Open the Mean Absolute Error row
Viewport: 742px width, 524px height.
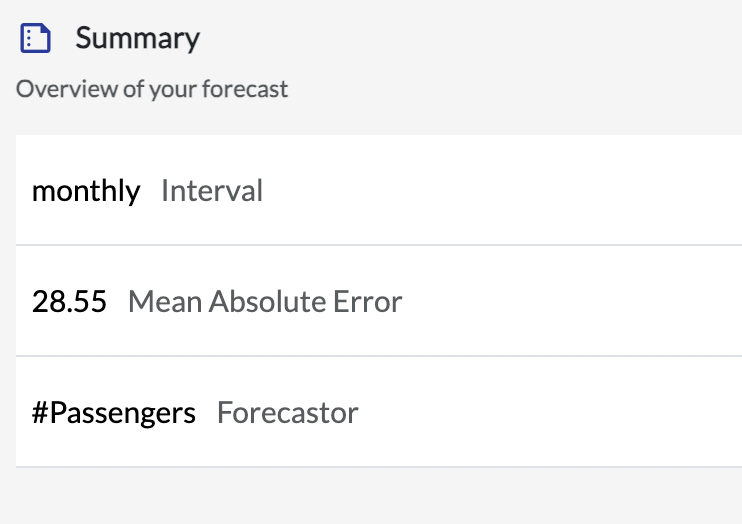[x=379, y=301]
